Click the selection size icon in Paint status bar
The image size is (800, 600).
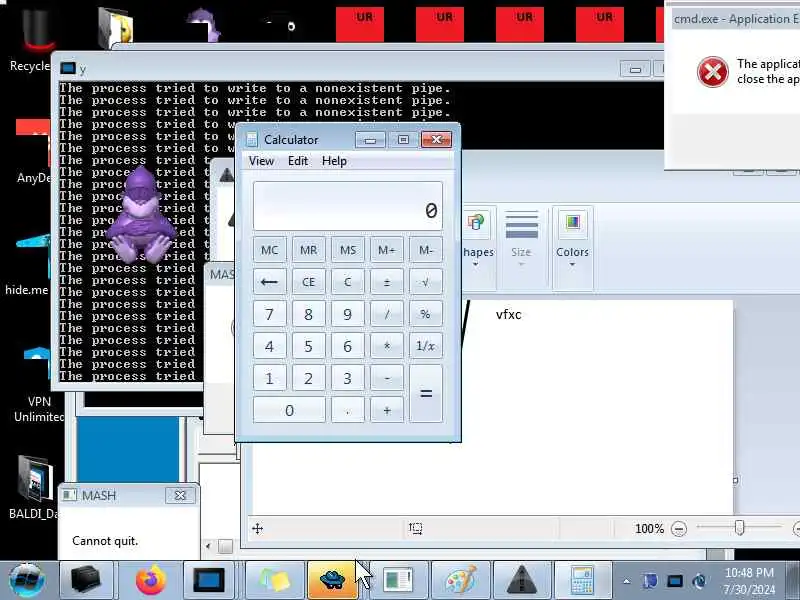[415, 529]
